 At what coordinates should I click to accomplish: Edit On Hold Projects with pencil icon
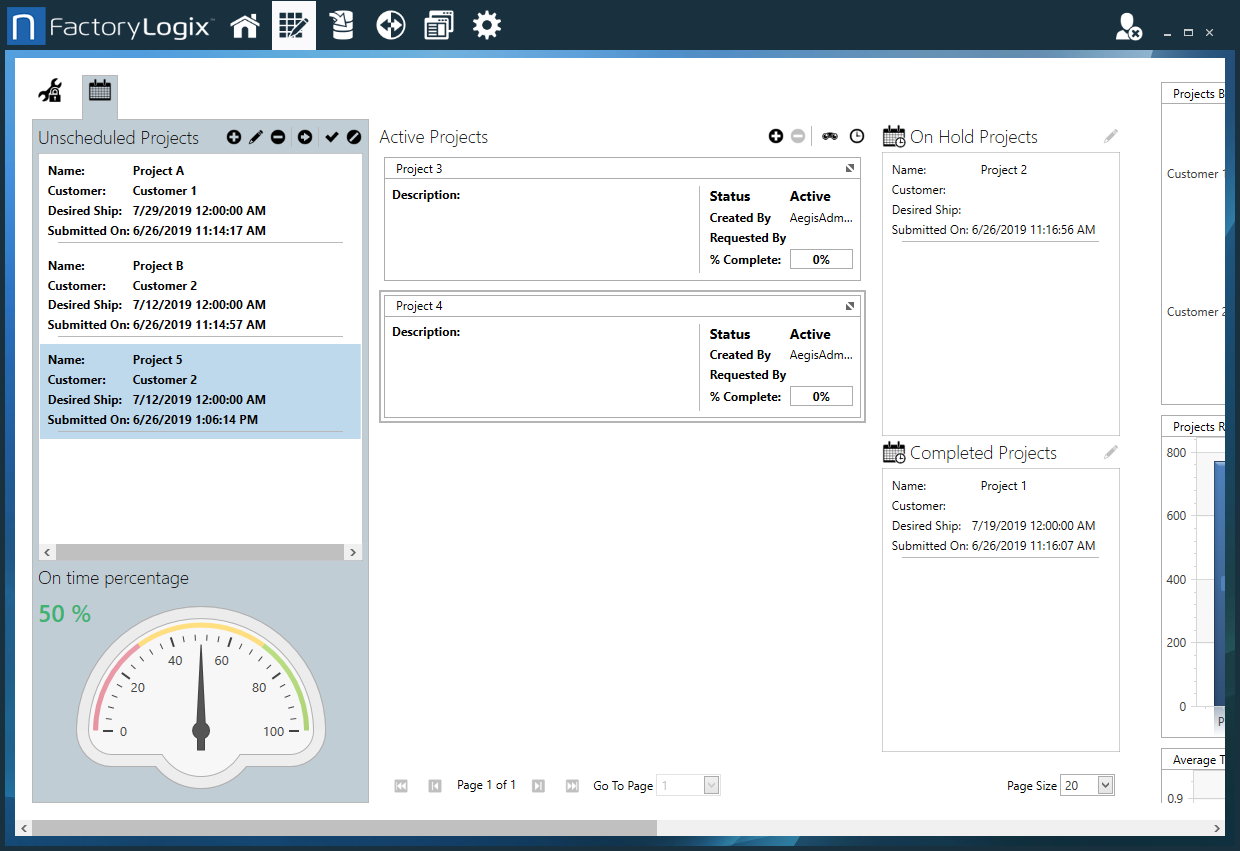click(x=1111, y=136)
